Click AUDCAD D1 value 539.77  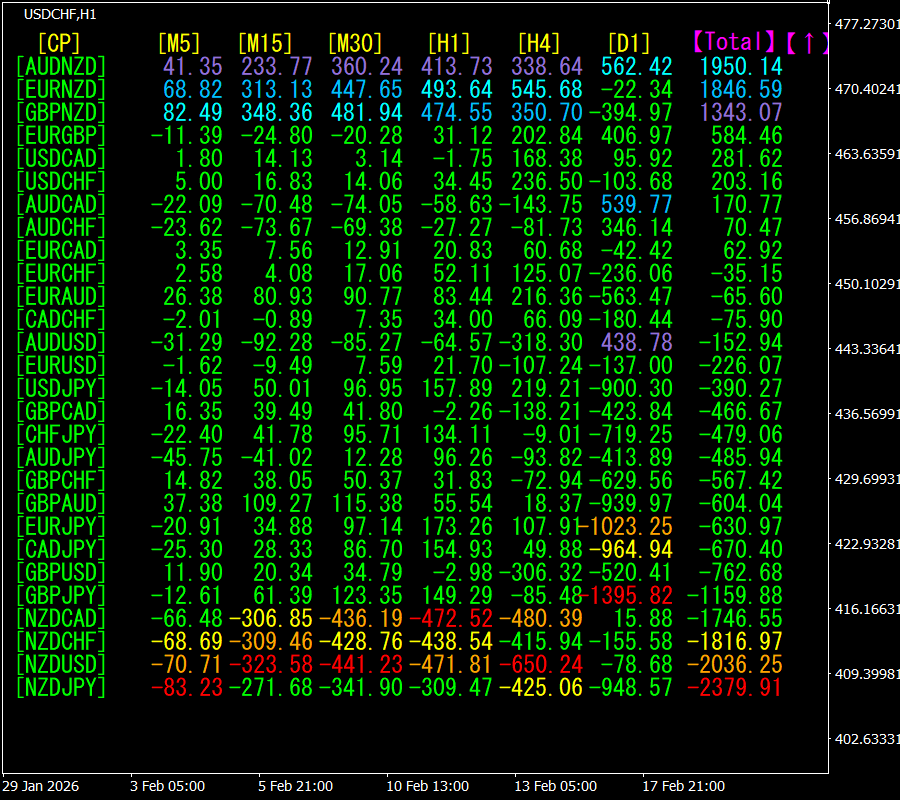coord(637,204)
